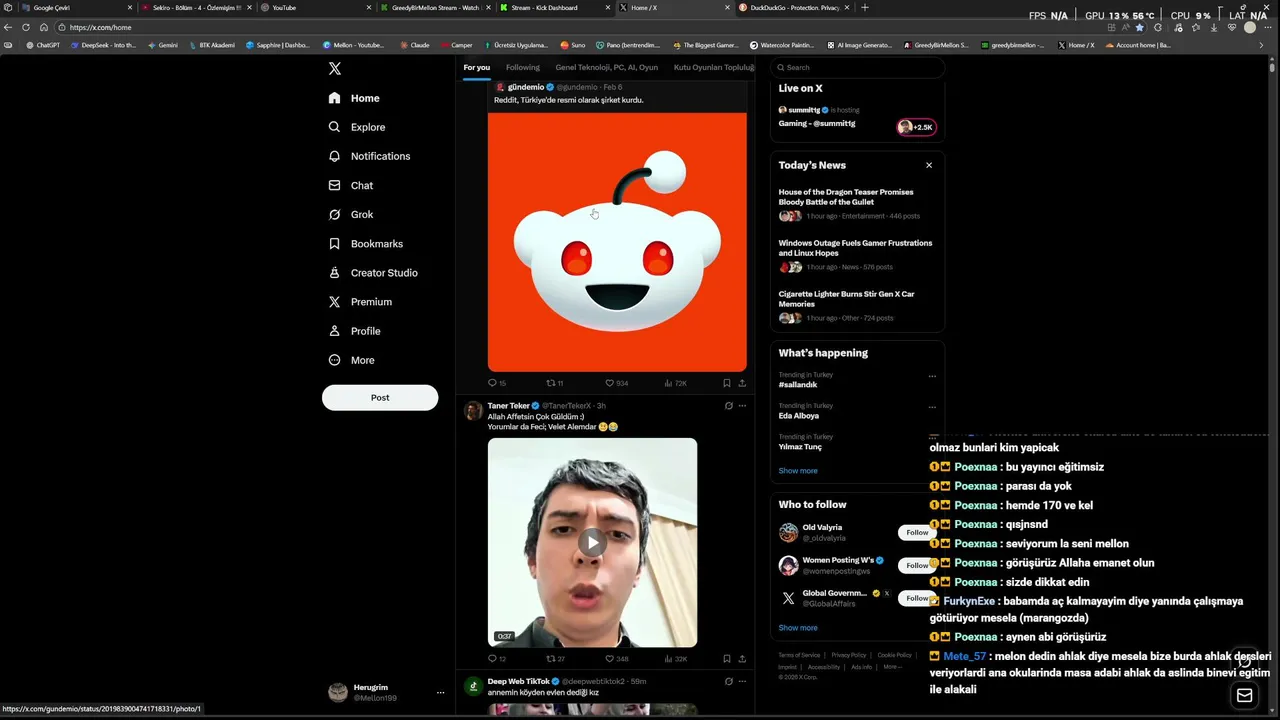
Task: Switch to the Following tab
Action: click(522, 67)
